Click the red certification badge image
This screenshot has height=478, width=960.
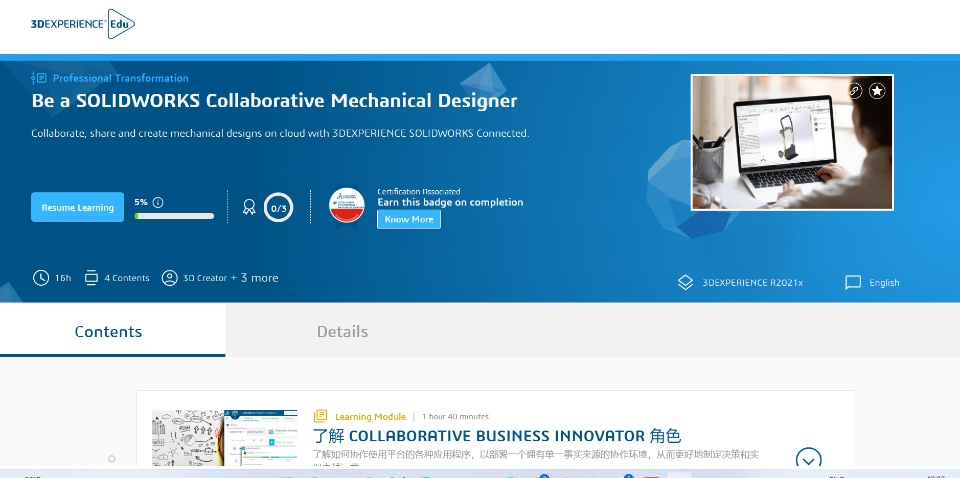(x=347, y=206)
